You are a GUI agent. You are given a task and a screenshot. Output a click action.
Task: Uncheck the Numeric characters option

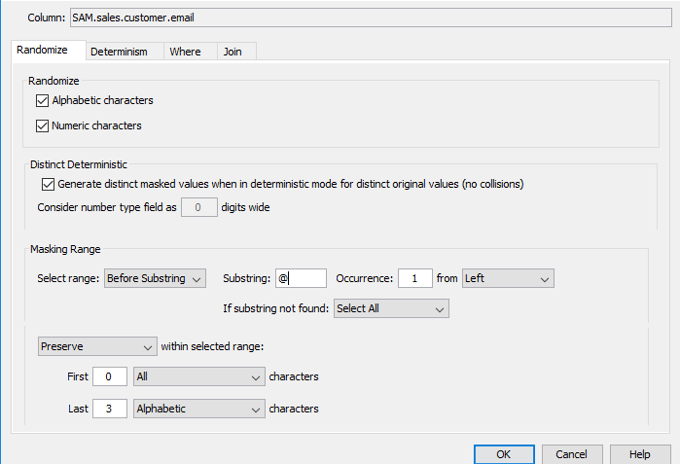(x=42, y=126)
